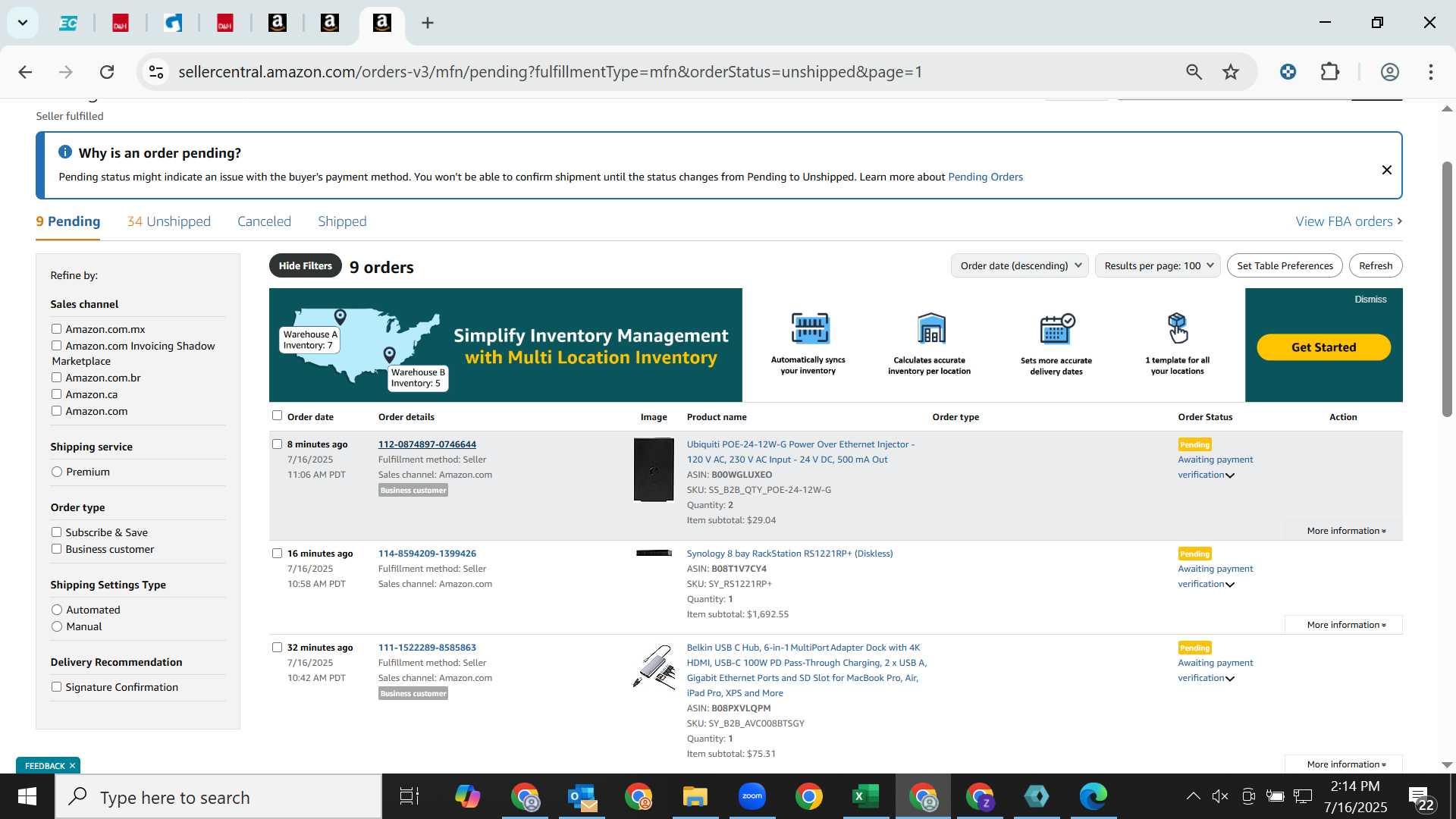This screenshot has height=819, width=1456.
Task: Open Microsoft Edge from the taskbar
Action: pos(1094,797)
